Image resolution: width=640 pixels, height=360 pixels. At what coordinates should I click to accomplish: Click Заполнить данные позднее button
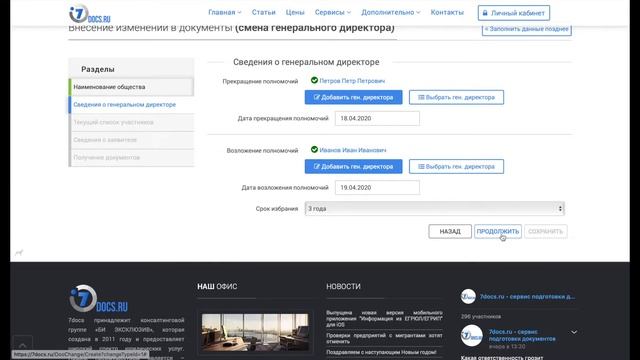526,29
